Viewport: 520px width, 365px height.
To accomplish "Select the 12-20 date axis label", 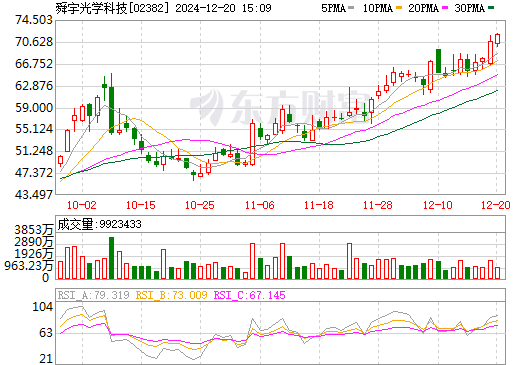I will click(x=496, y=205).
